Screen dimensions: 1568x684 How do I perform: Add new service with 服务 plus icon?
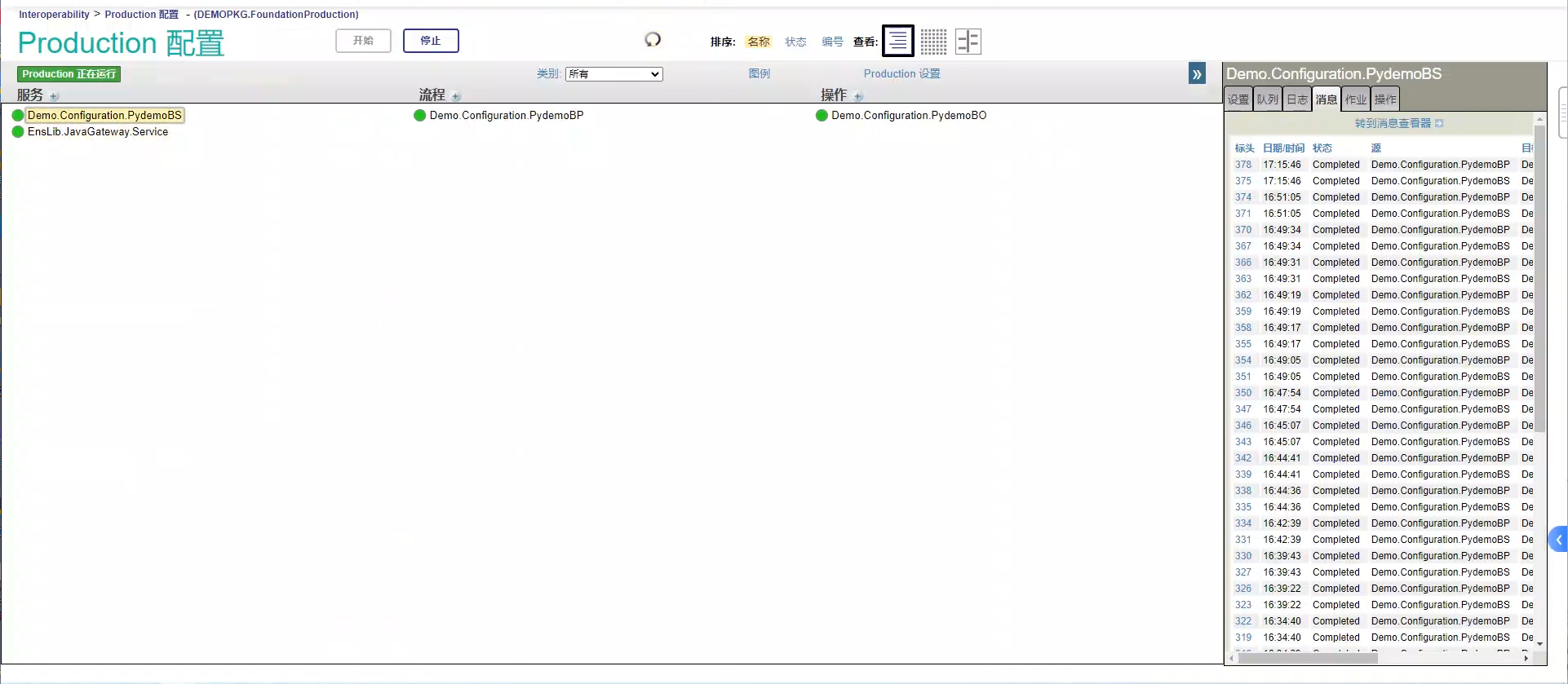[55, 96]
